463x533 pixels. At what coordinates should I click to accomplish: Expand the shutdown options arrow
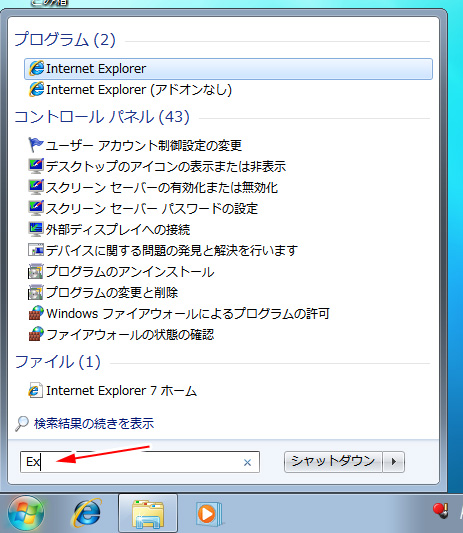394,462
